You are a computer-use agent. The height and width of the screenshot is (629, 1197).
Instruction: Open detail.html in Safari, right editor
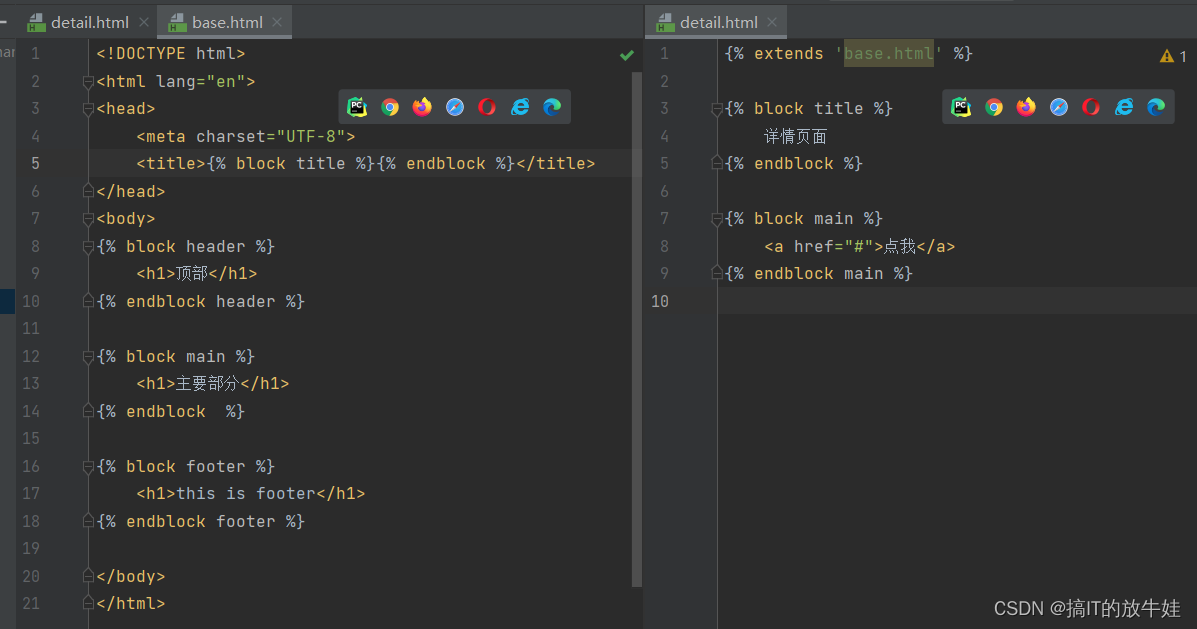[1059, 107]
